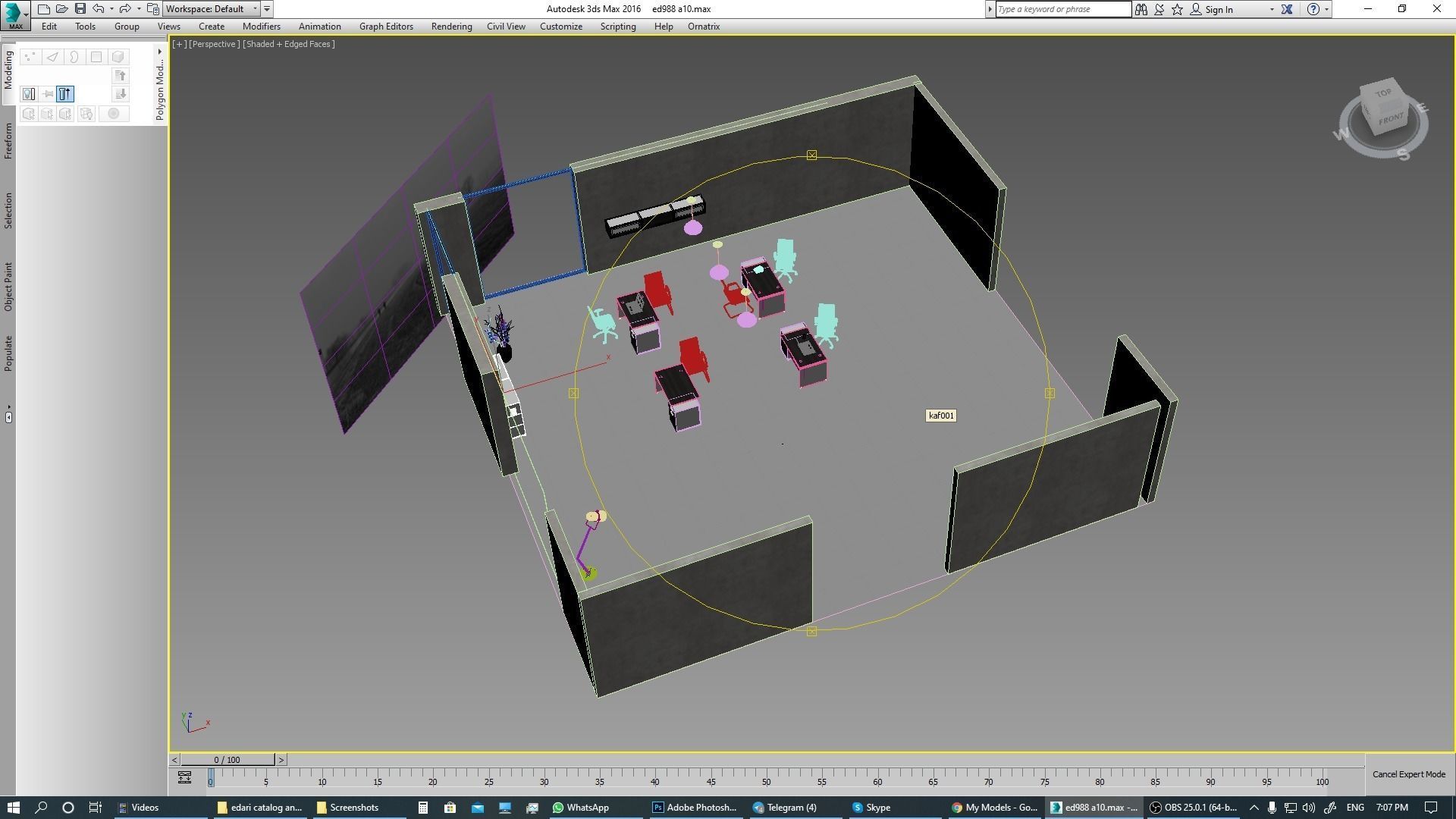The image size is (1456, 819).
Task: Click the binoculars search icon
Action: (x=1141, y=9)
